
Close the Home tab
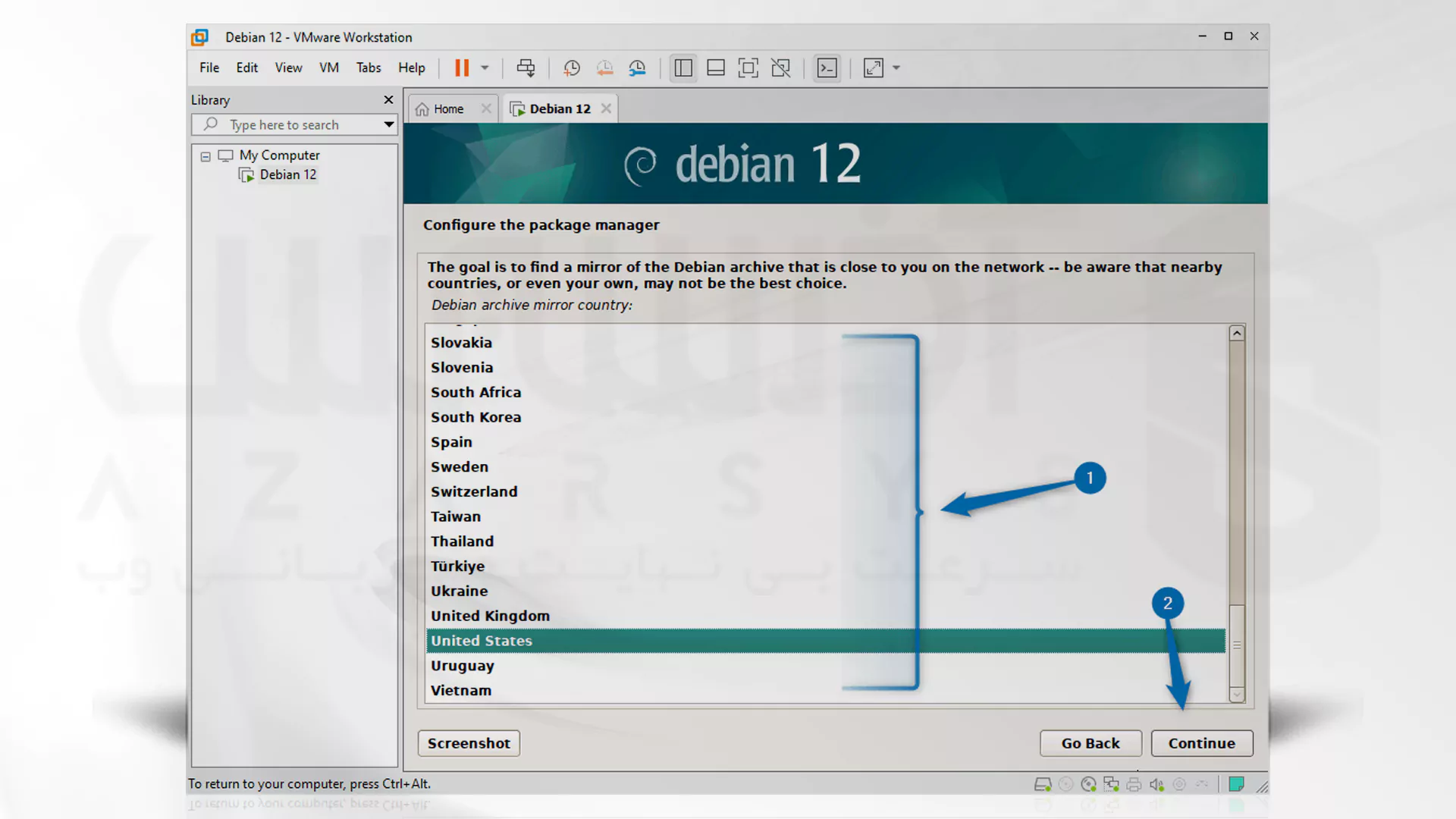(486, 109)
